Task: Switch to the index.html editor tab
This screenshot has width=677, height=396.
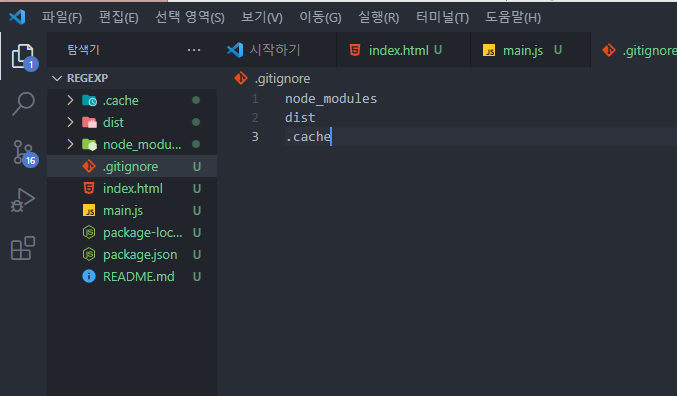Action: pos(403,50)
